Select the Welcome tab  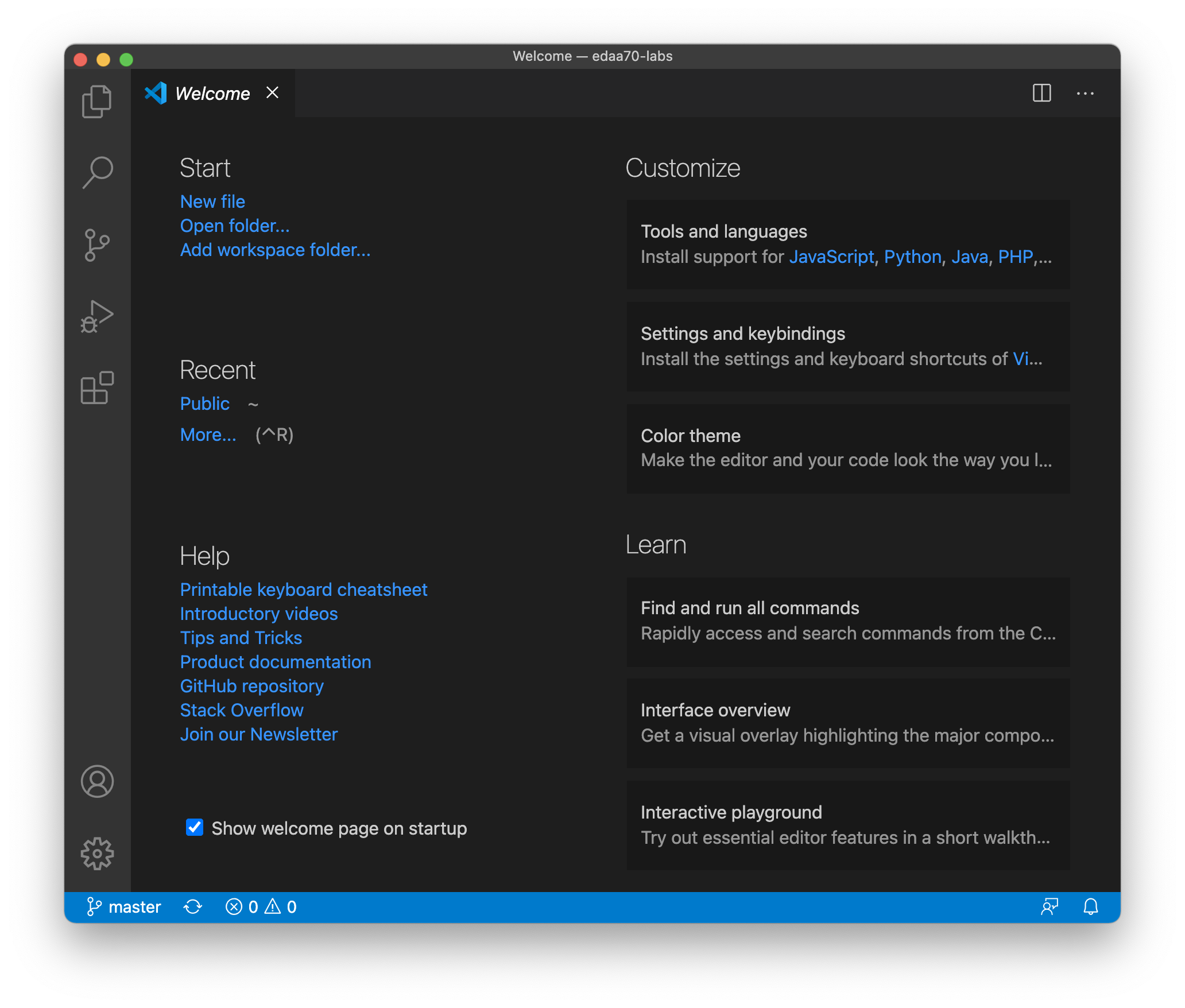[x=213, y=93]
